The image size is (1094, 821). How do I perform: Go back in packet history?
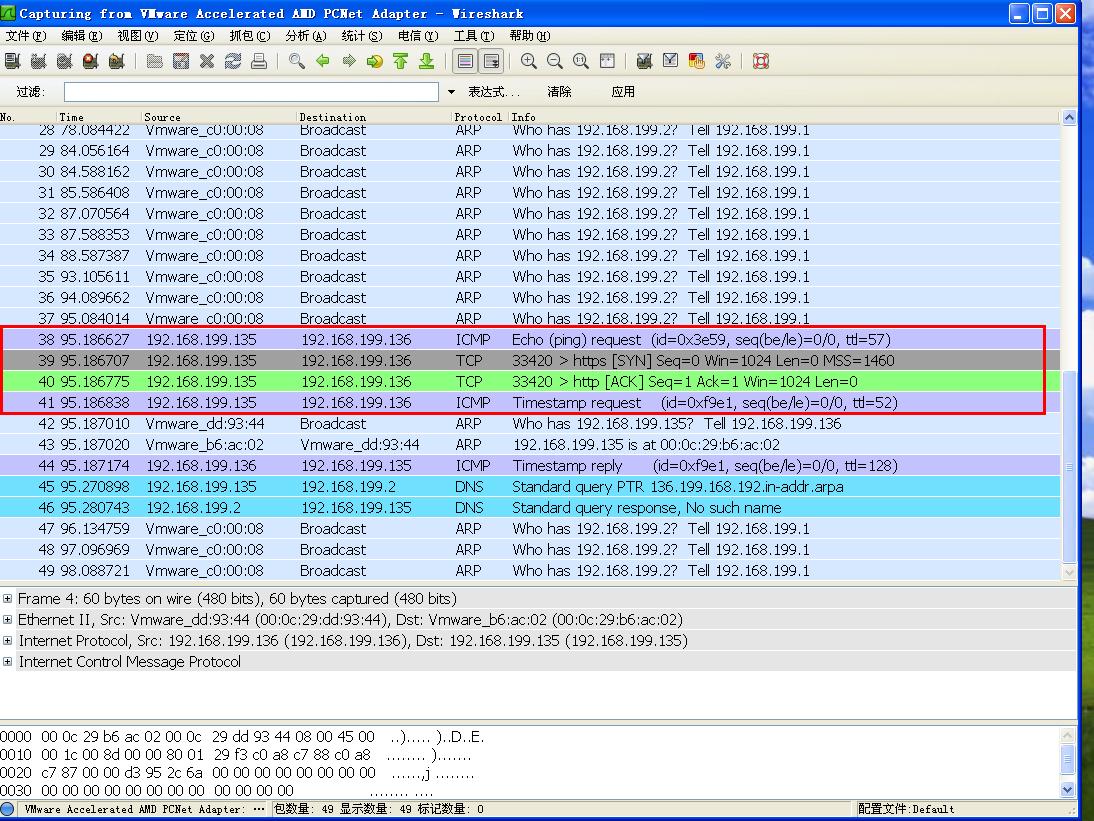(322, 61)
